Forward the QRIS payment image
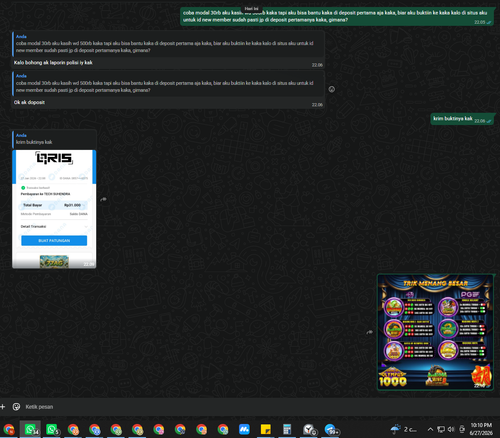The height and width of the screenshot is (438, 500). pyautogui.click(x=104, y=199)
